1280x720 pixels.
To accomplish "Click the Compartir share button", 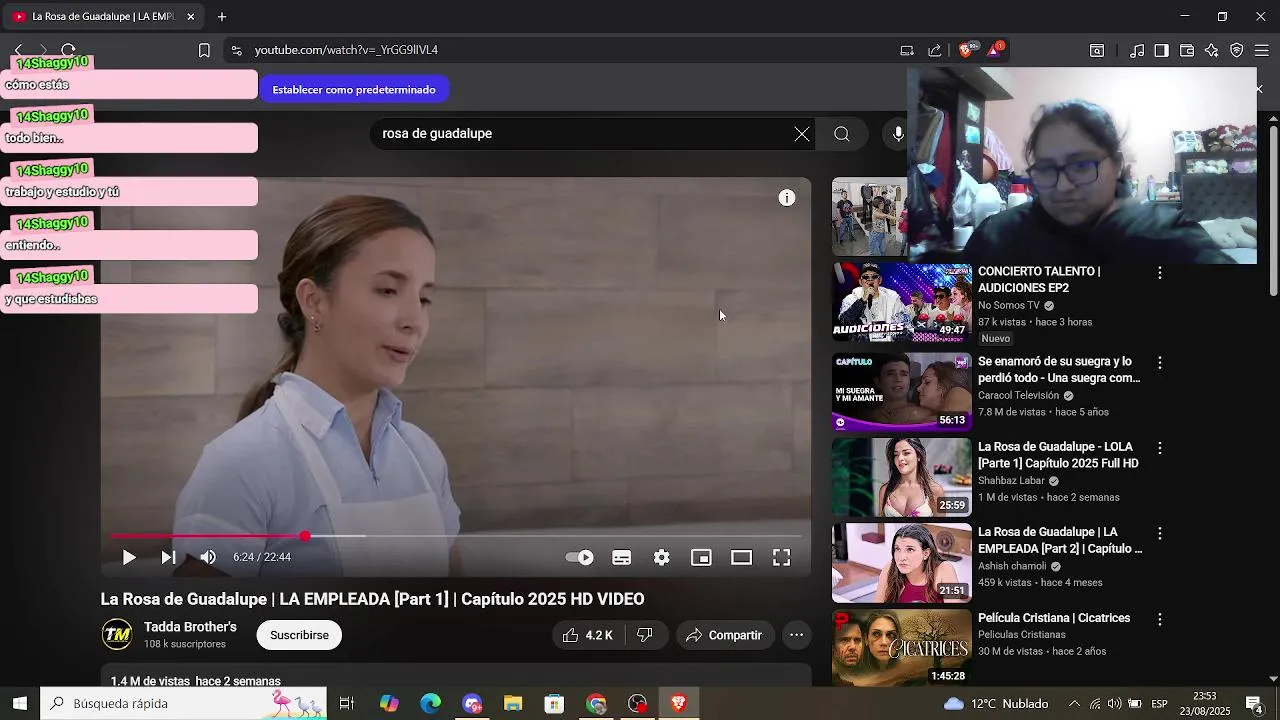I will point(724,635).
